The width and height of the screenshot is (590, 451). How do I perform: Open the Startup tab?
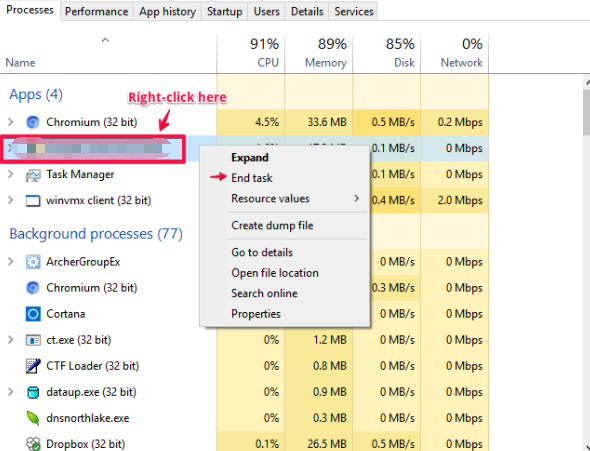pos(225,11)
